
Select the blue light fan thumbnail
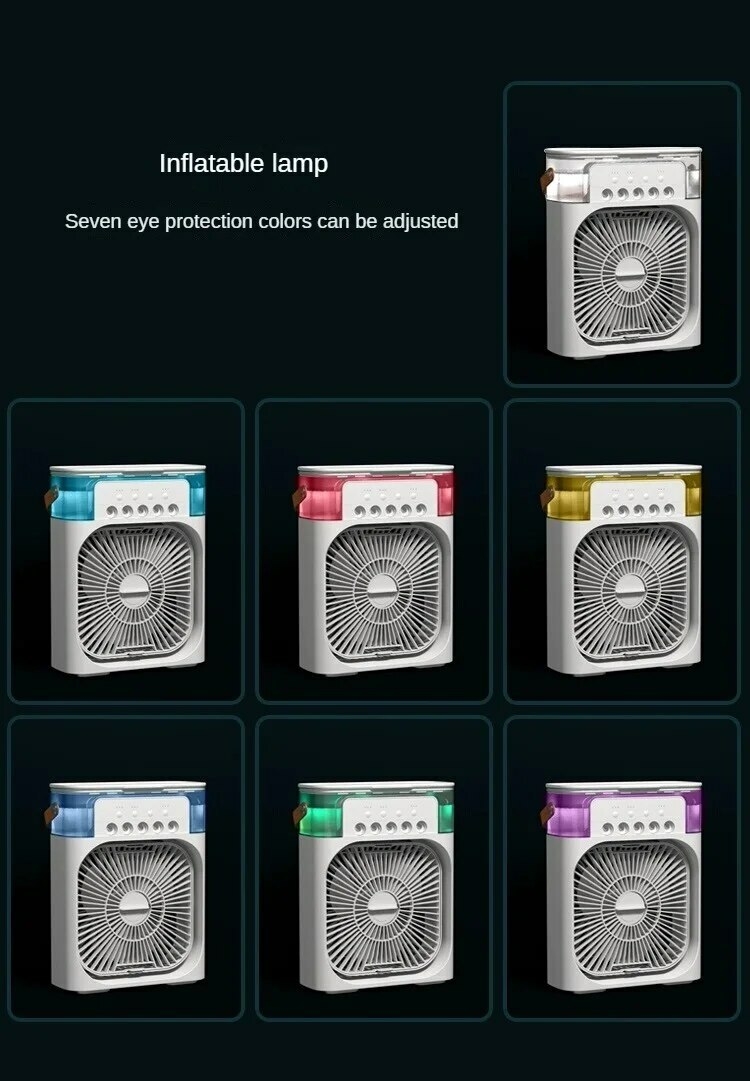(x=126, y=868)
